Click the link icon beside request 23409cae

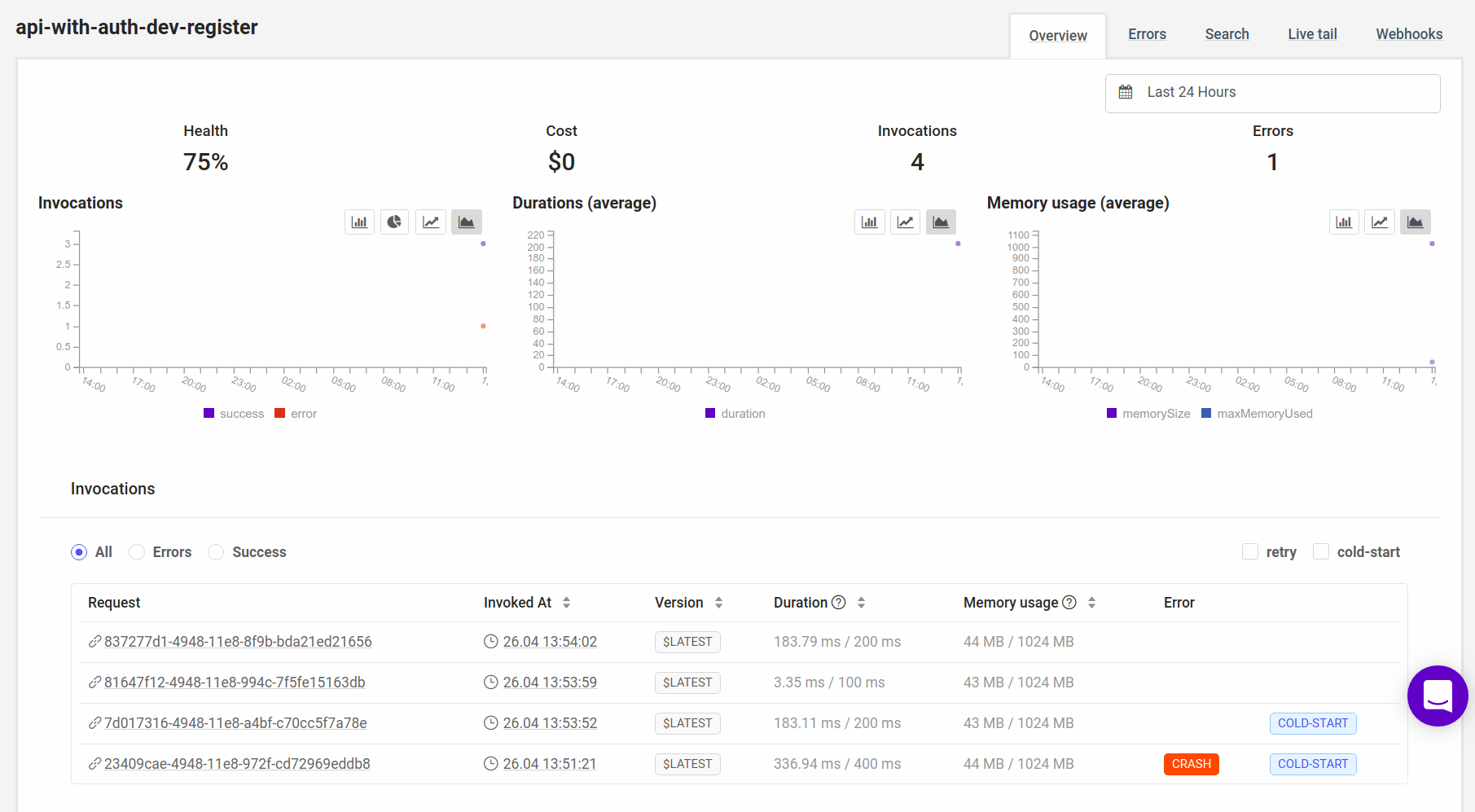94,764
